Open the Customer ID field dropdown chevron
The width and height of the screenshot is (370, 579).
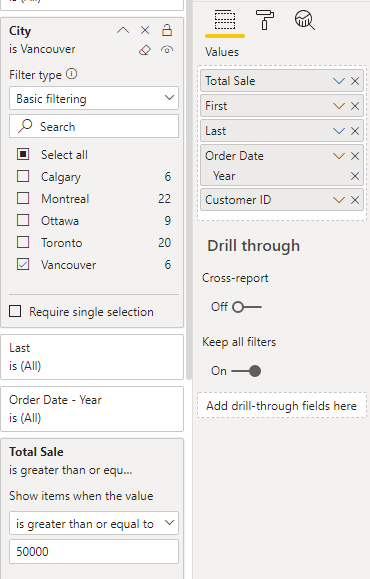point(339,200)
